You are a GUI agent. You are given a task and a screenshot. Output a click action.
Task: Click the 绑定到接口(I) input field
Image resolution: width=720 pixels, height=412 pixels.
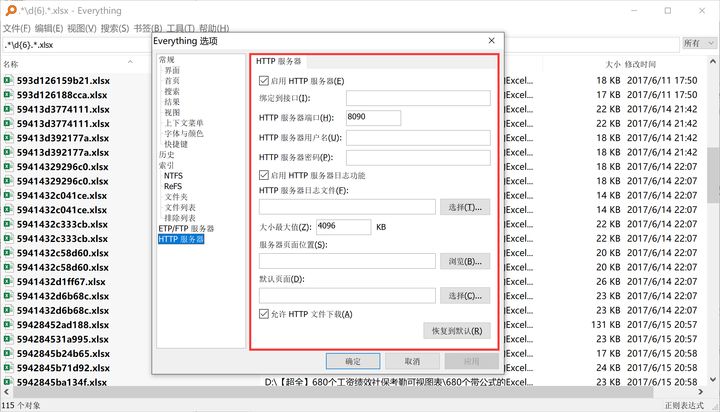418,98
